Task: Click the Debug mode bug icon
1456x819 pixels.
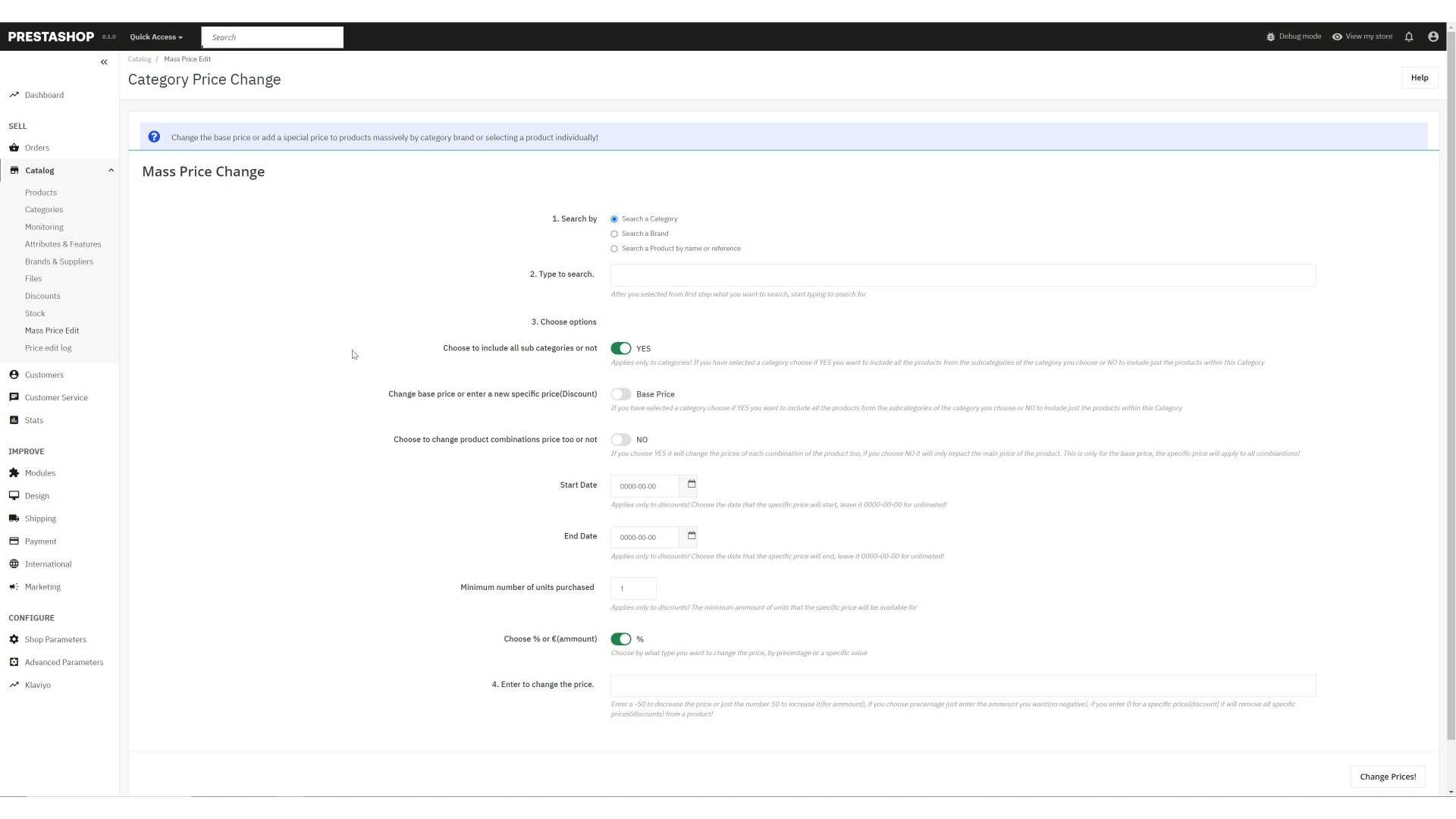Action: (1270, 36)
